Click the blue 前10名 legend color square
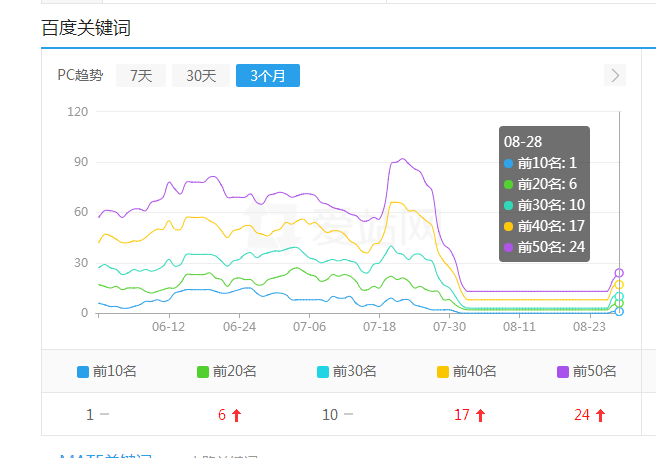The image size is (656, 458). pyautogui.click(x=84, y=371)
